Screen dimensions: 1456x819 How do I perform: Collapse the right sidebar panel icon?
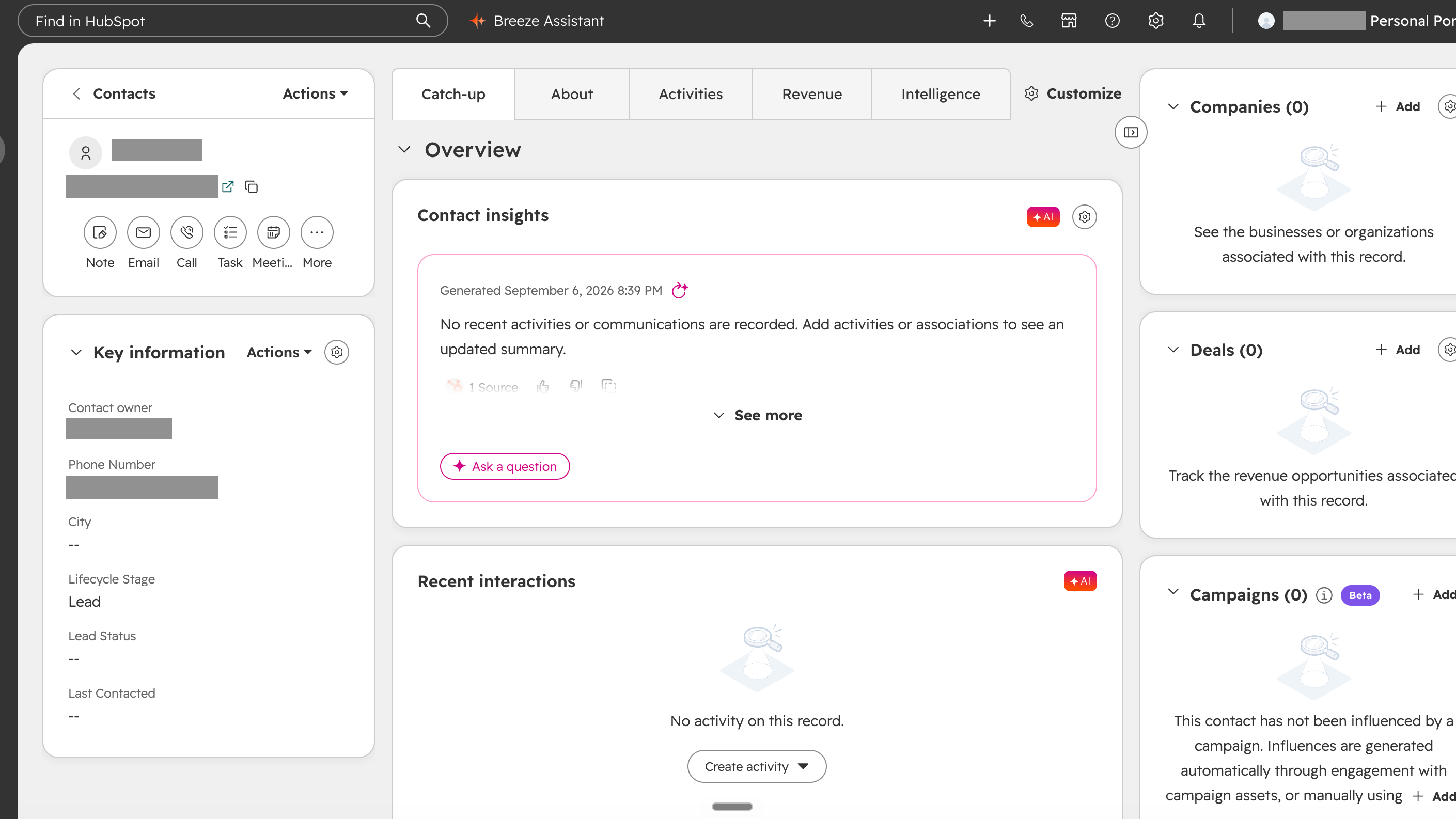point(1131,132)
